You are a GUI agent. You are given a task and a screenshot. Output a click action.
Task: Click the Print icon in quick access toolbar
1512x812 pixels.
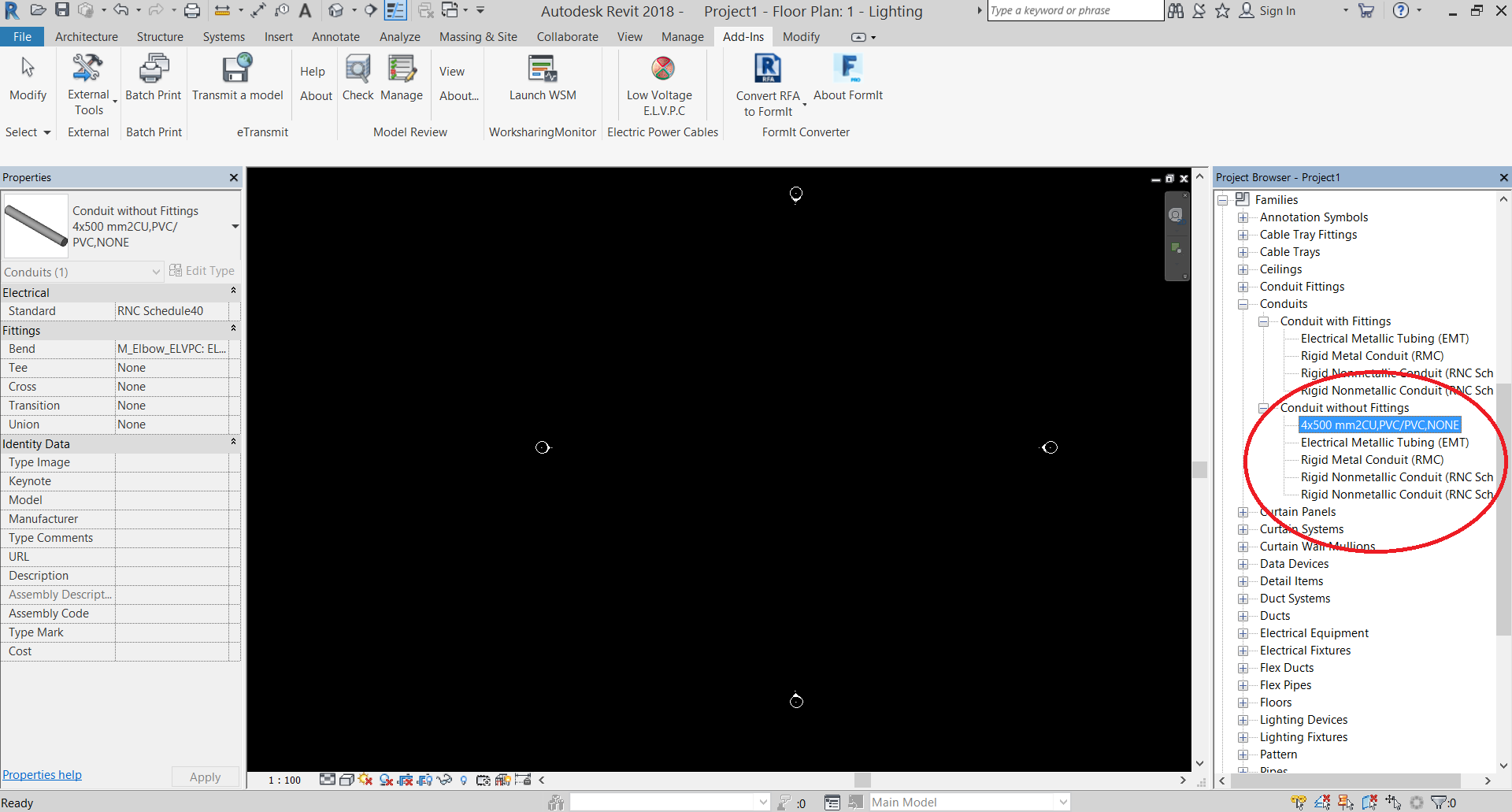pyautogui.click(x=192, y=10)
